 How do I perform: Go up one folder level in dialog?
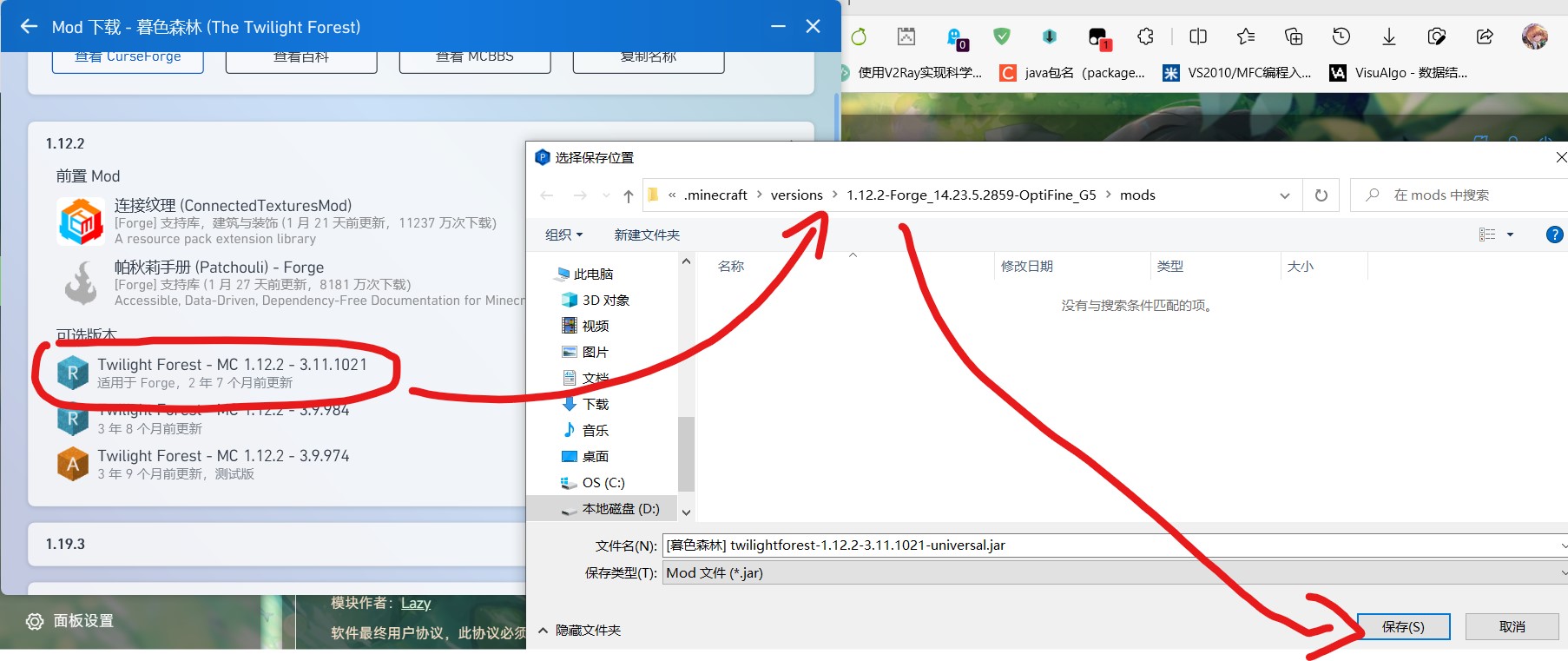(x=629, y=196)
